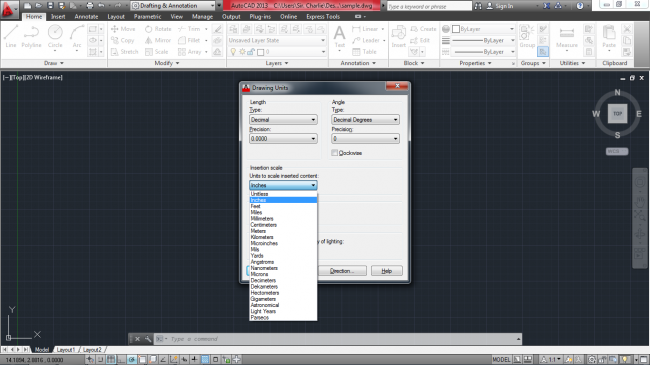This screenshot has width=650, height=365.
Task: Open the Length Type Decimal dropdown
Action: (283, 120)
